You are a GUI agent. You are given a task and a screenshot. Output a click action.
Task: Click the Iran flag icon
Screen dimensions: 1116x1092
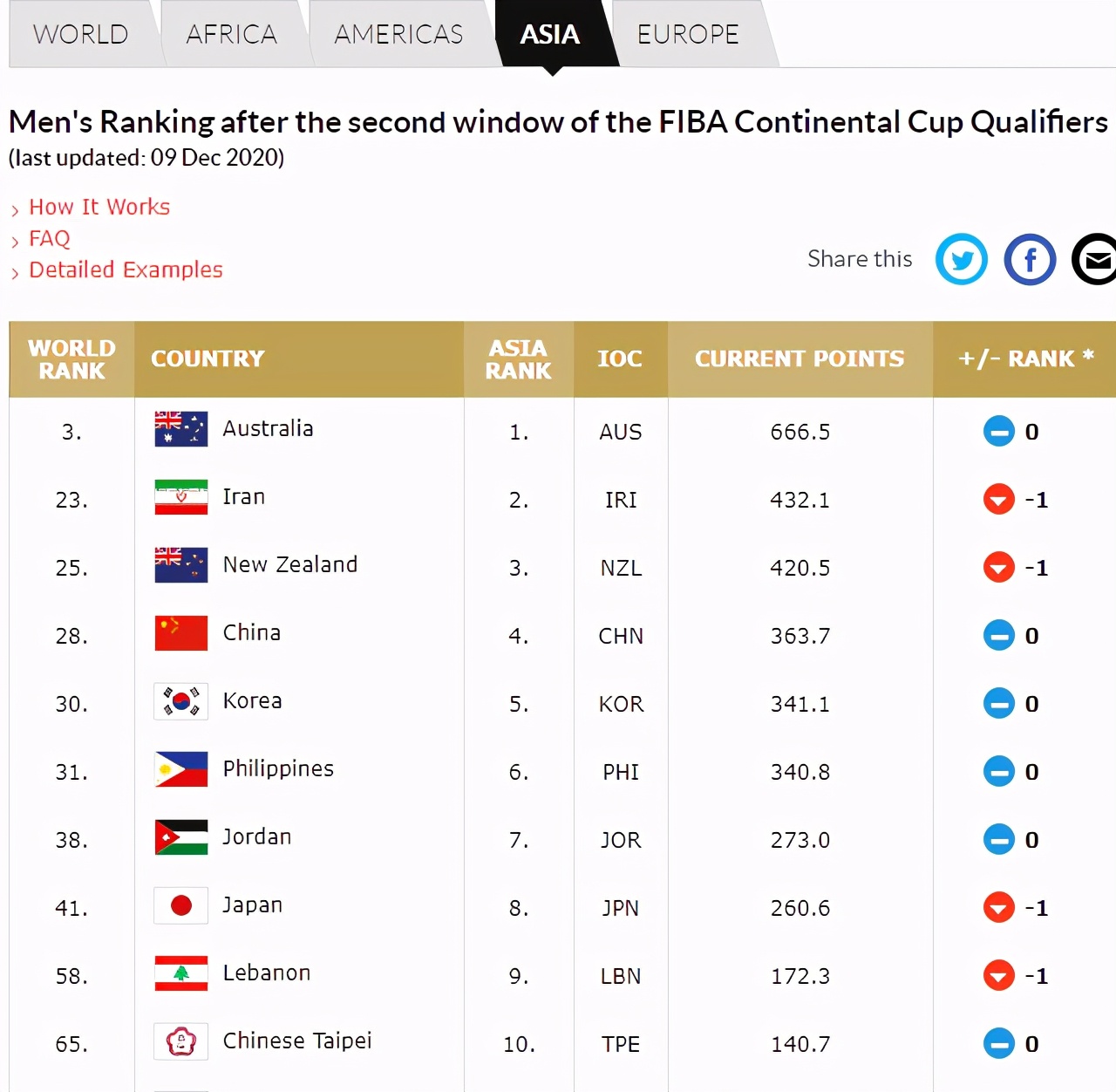[181, 497]
